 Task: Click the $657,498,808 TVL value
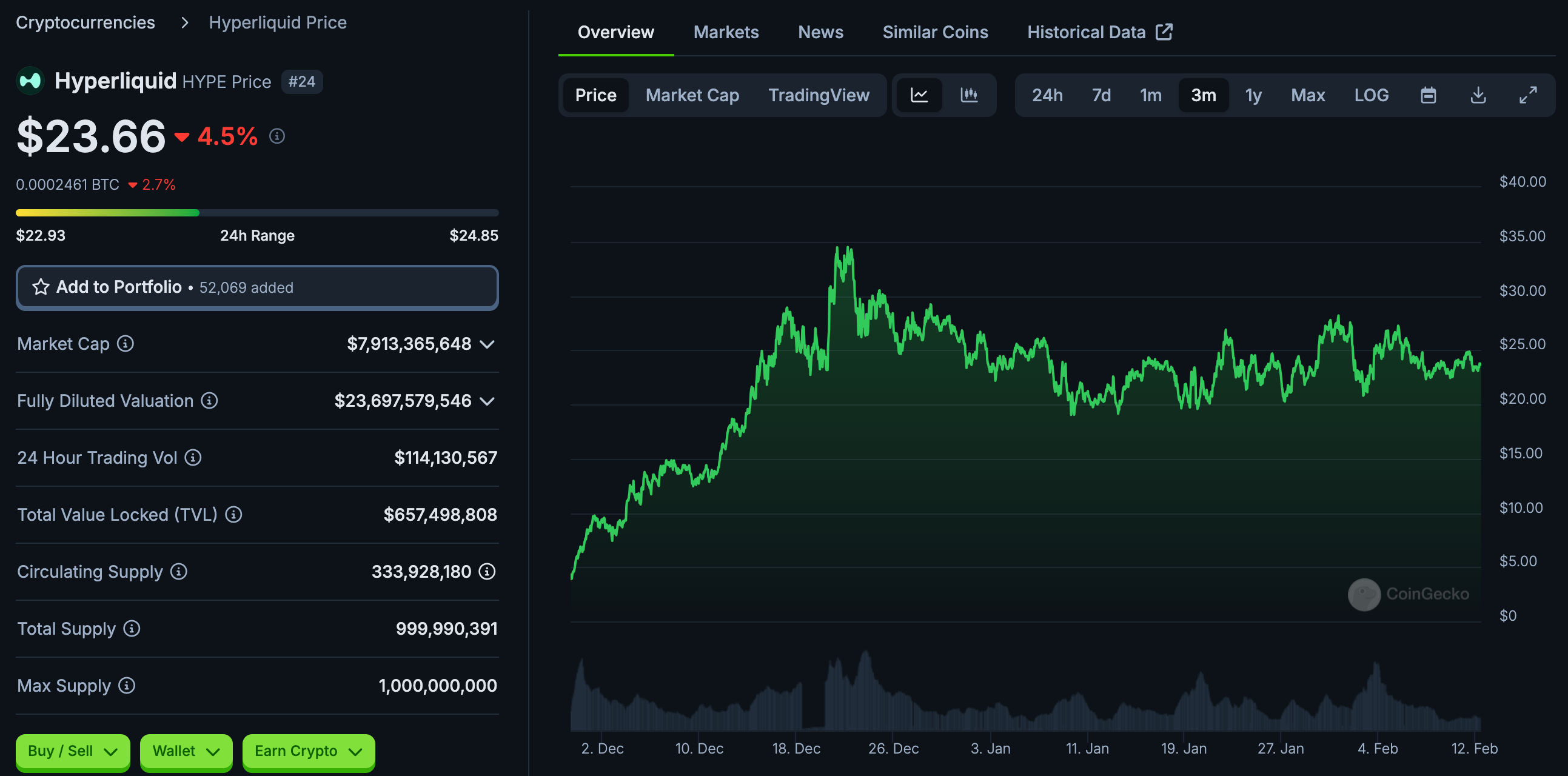tap(440, 515)
